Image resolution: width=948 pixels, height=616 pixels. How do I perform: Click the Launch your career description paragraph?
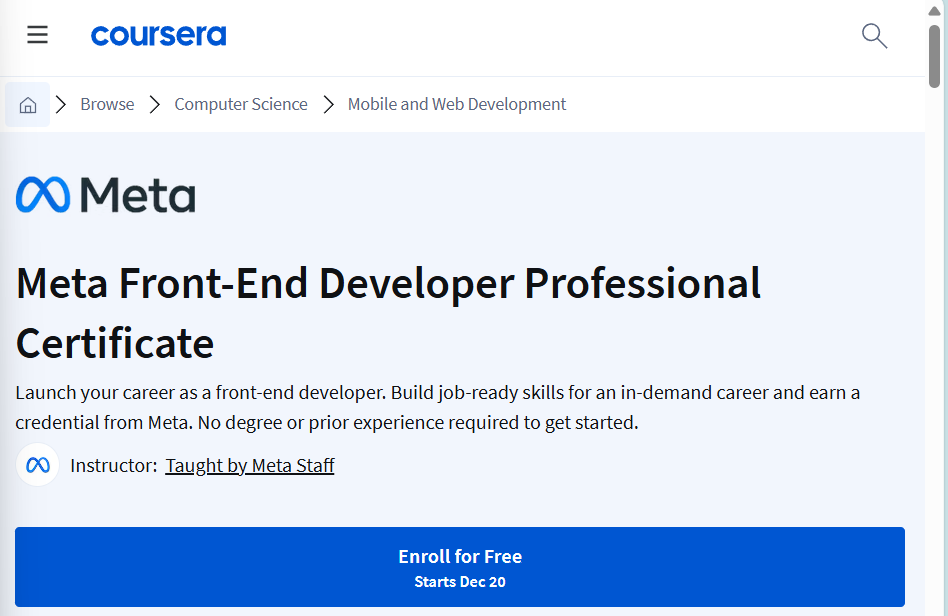(x=437, y=407)
